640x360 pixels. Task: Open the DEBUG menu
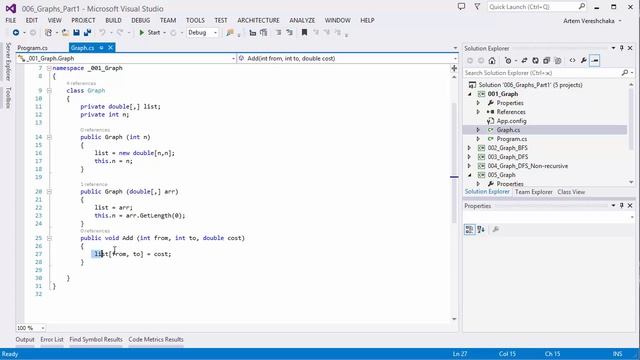pyautogui.click(x=140, y=20)
